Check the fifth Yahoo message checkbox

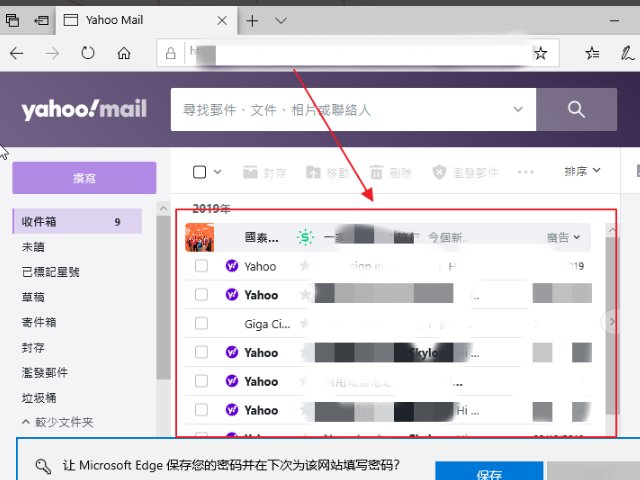point(201,409)
